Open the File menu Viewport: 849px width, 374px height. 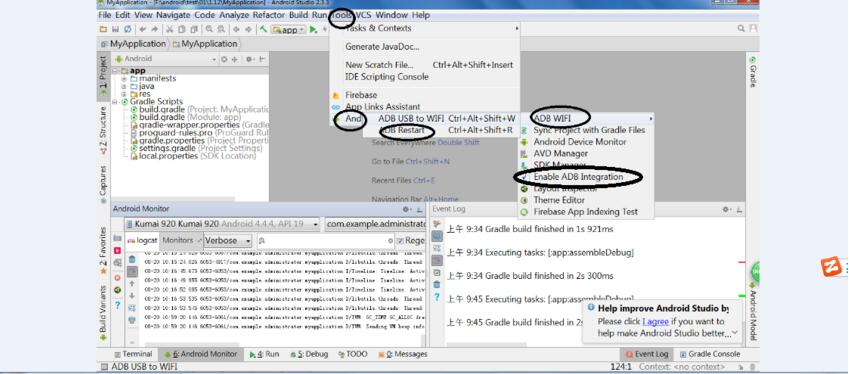pyautogui.click(x=105, y=15)
